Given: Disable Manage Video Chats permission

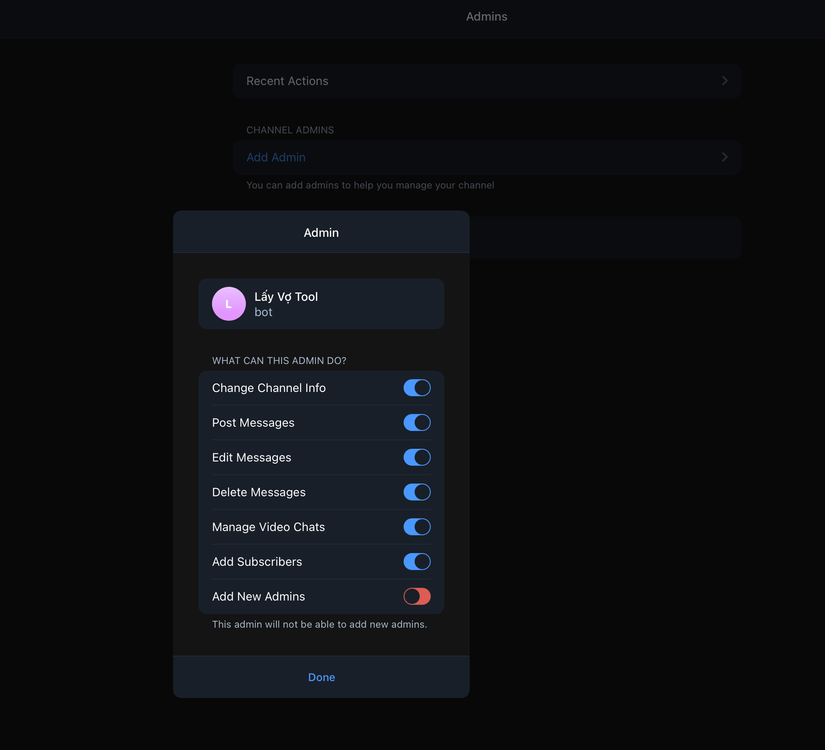Looking at the screenshot, I should click(x=417, y=526).
